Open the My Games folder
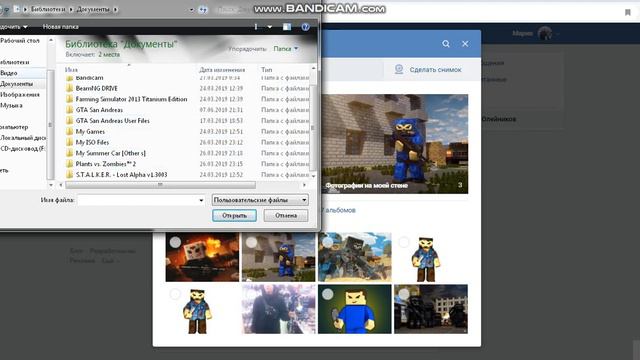The image size is (640, 360). 90,131
